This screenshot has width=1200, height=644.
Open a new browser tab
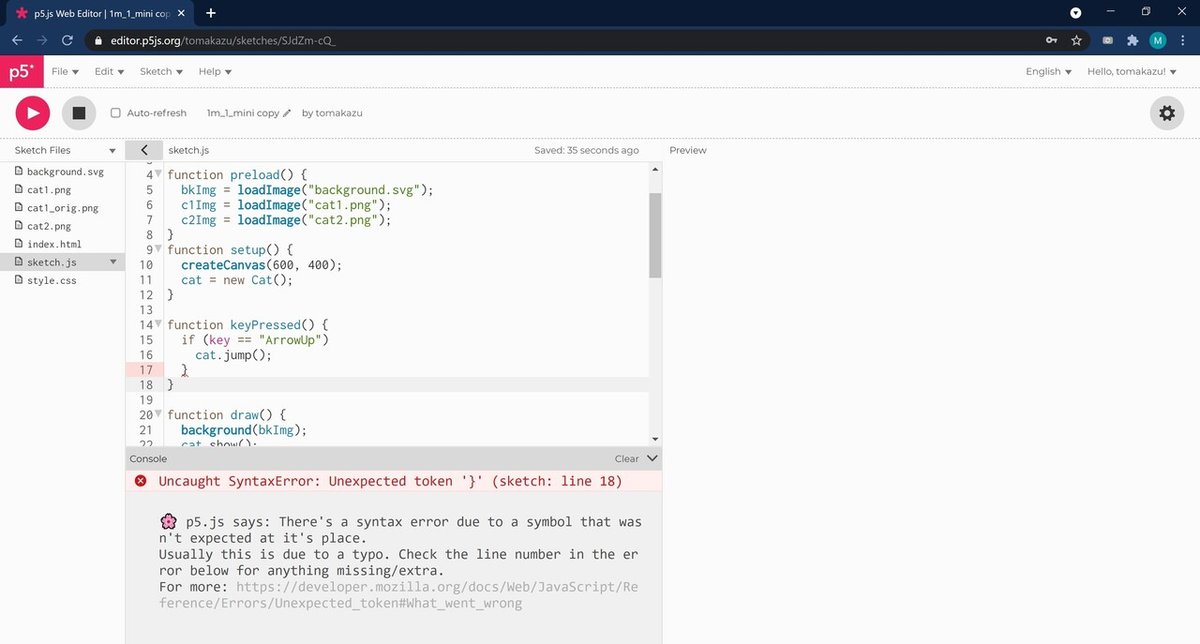[x=211, y=13]
